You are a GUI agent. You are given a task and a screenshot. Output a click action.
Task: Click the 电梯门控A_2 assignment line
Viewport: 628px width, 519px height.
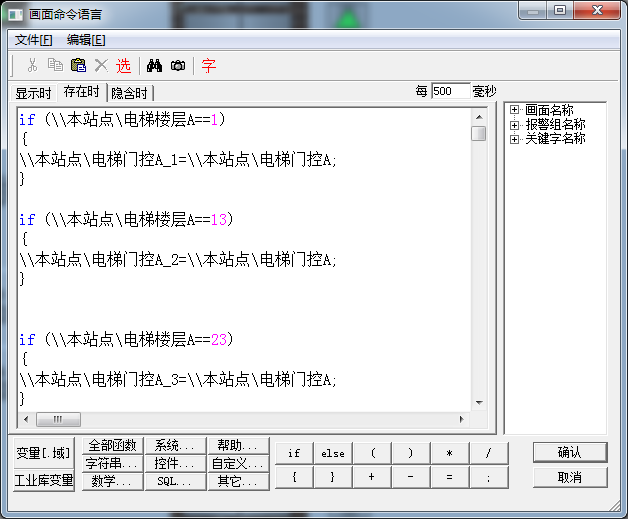178,260
